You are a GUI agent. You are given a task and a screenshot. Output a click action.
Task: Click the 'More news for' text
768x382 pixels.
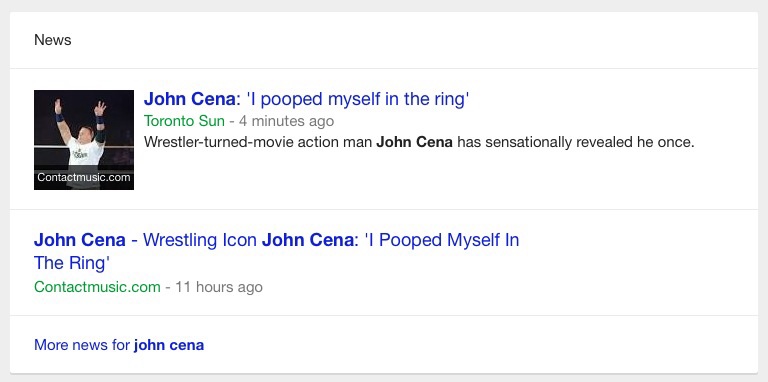coord(82,345)
